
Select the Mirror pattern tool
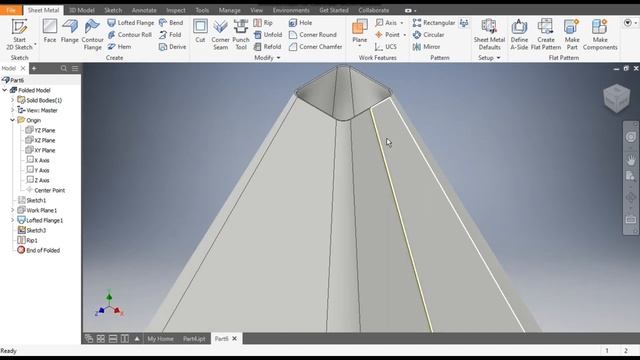(x=427, y=47)
